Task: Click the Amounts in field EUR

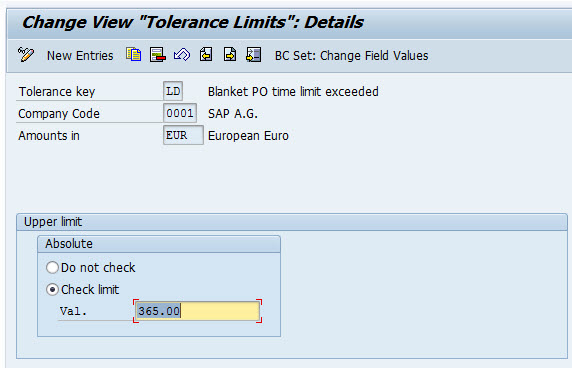Action: click(x=183, y=135)
